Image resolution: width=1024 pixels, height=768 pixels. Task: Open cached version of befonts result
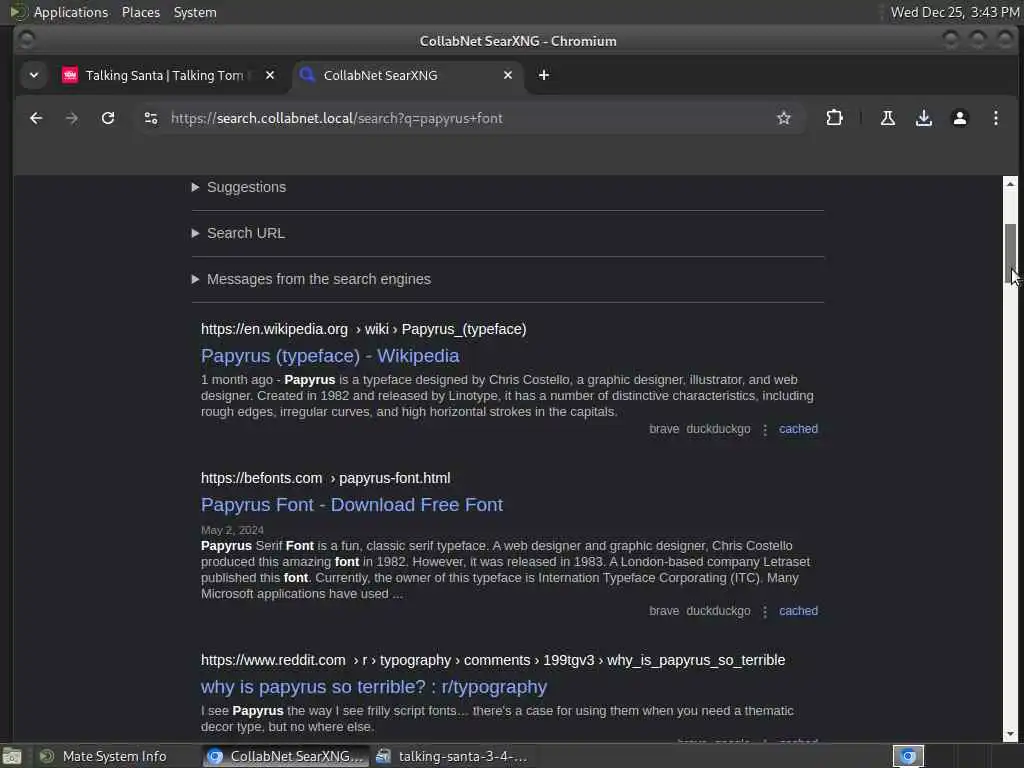[798, 611]
